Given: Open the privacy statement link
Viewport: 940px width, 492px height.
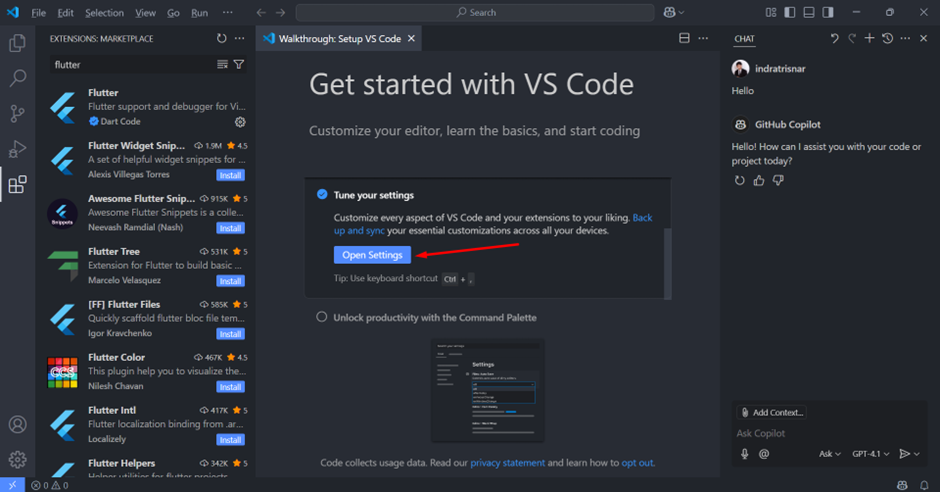Looking at the screenshot, I should pyautogui.click(x=508, y=463).
